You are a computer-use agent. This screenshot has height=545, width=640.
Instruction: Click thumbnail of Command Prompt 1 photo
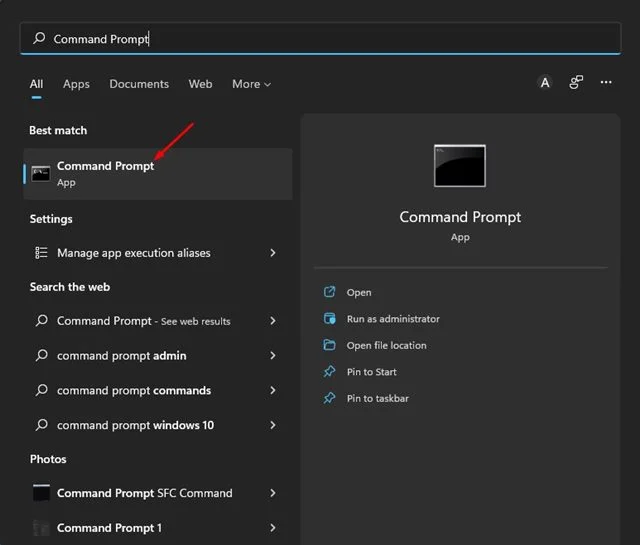tap(41, 528)
